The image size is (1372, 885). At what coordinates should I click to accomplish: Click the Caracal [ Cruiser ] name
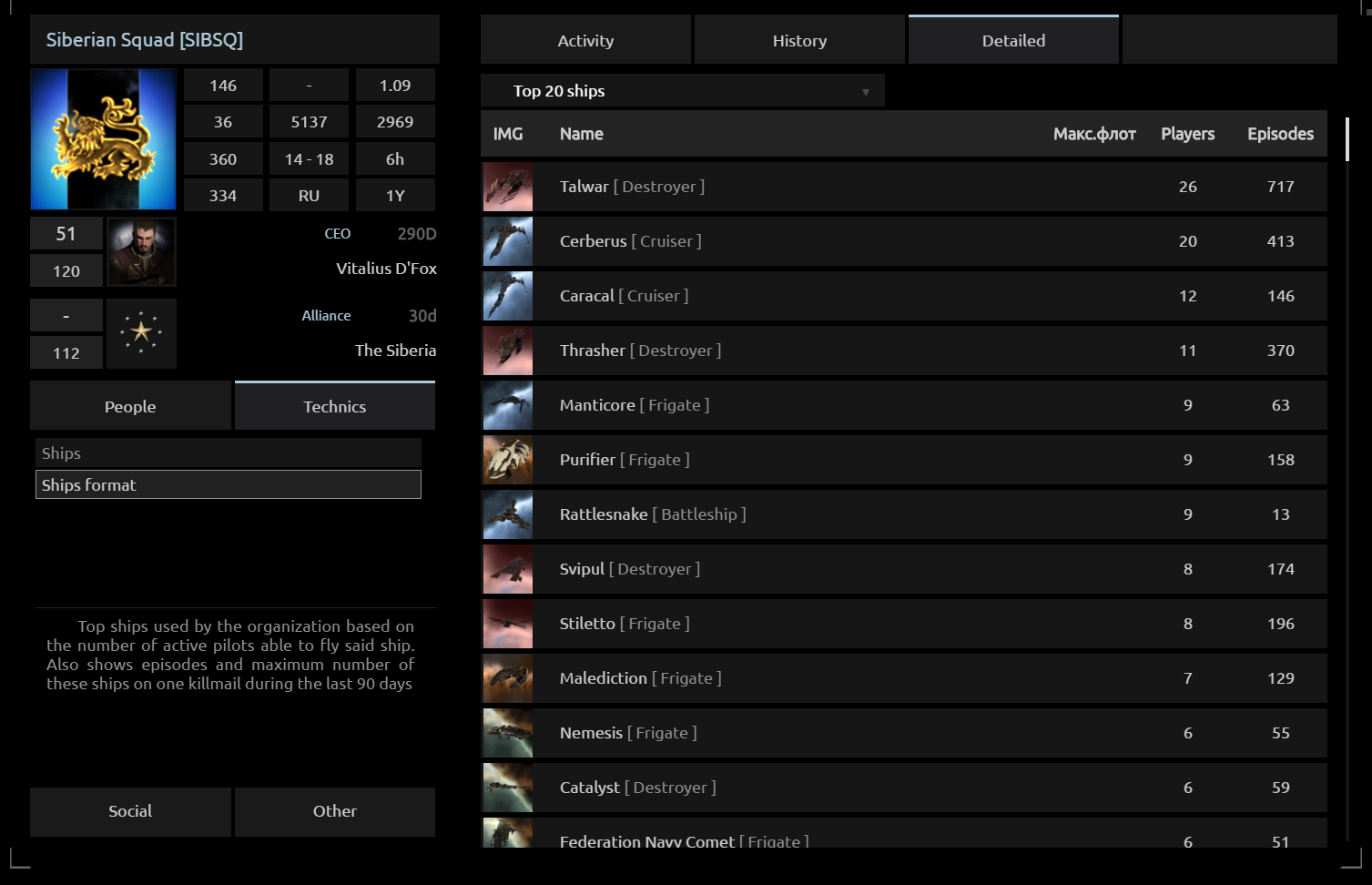coord(624,296)
